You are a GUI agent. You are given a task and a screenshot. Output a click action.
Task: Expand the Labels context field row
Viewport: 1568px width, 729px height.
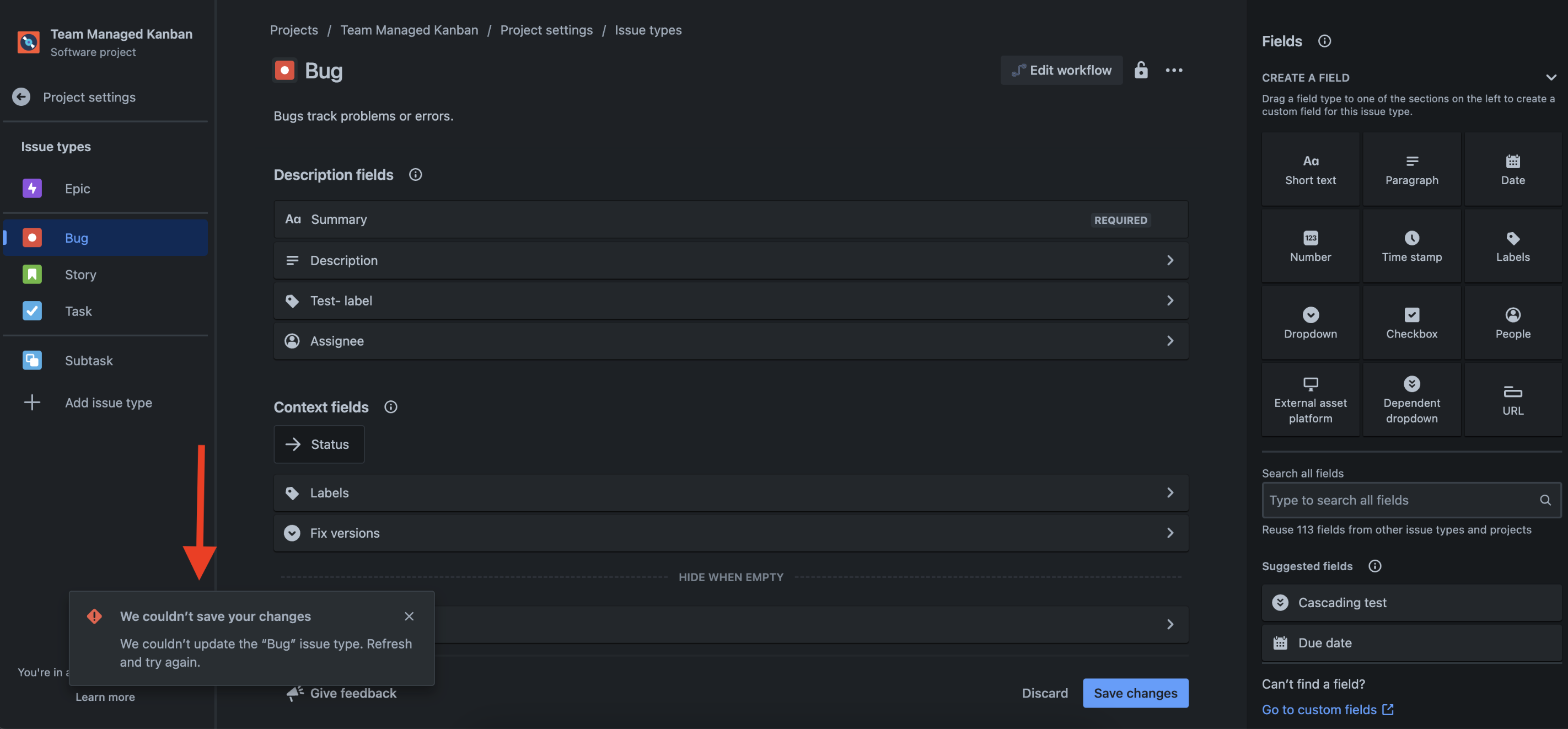pyautogui.click(x=731, y=492)
